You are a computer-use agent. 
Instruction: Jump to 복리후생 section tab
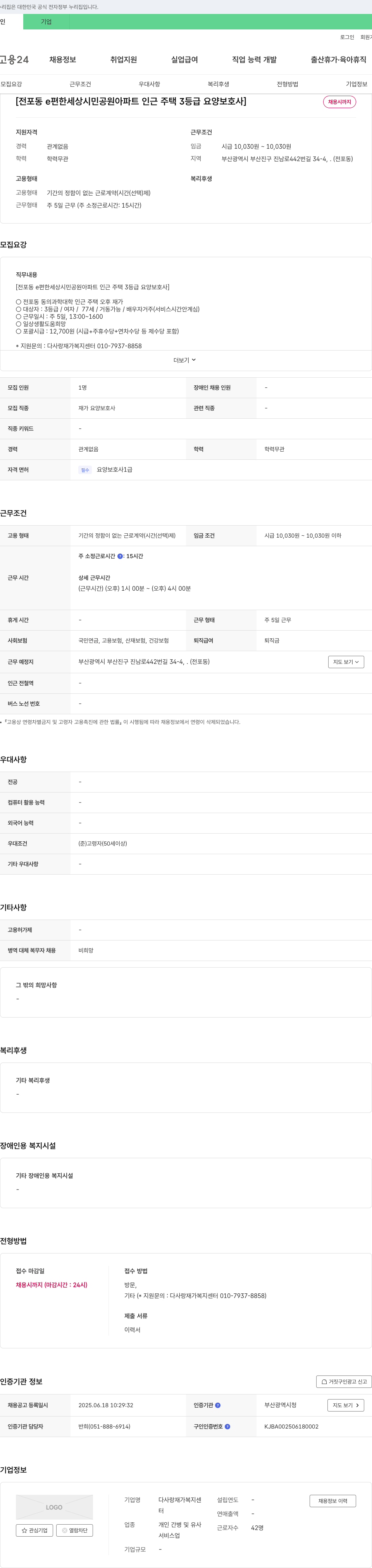219,84
